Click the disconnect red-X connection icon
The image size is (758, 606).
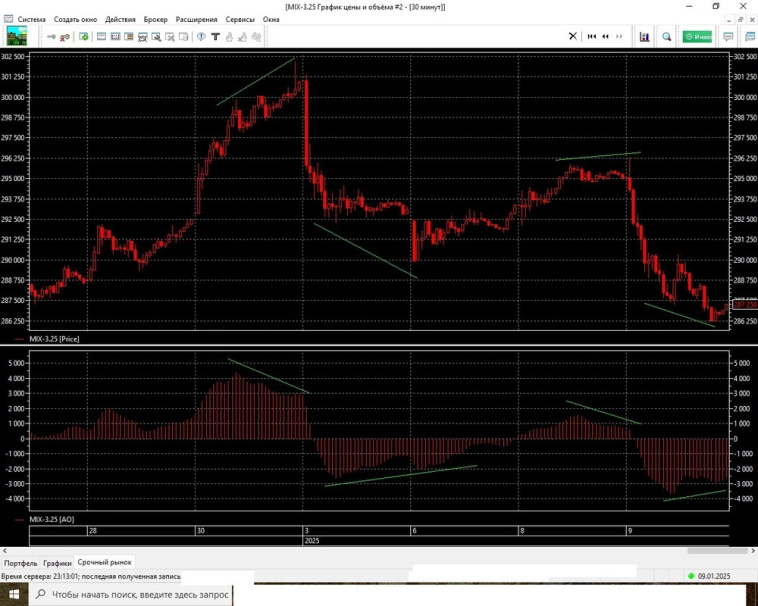coord(65,37)
